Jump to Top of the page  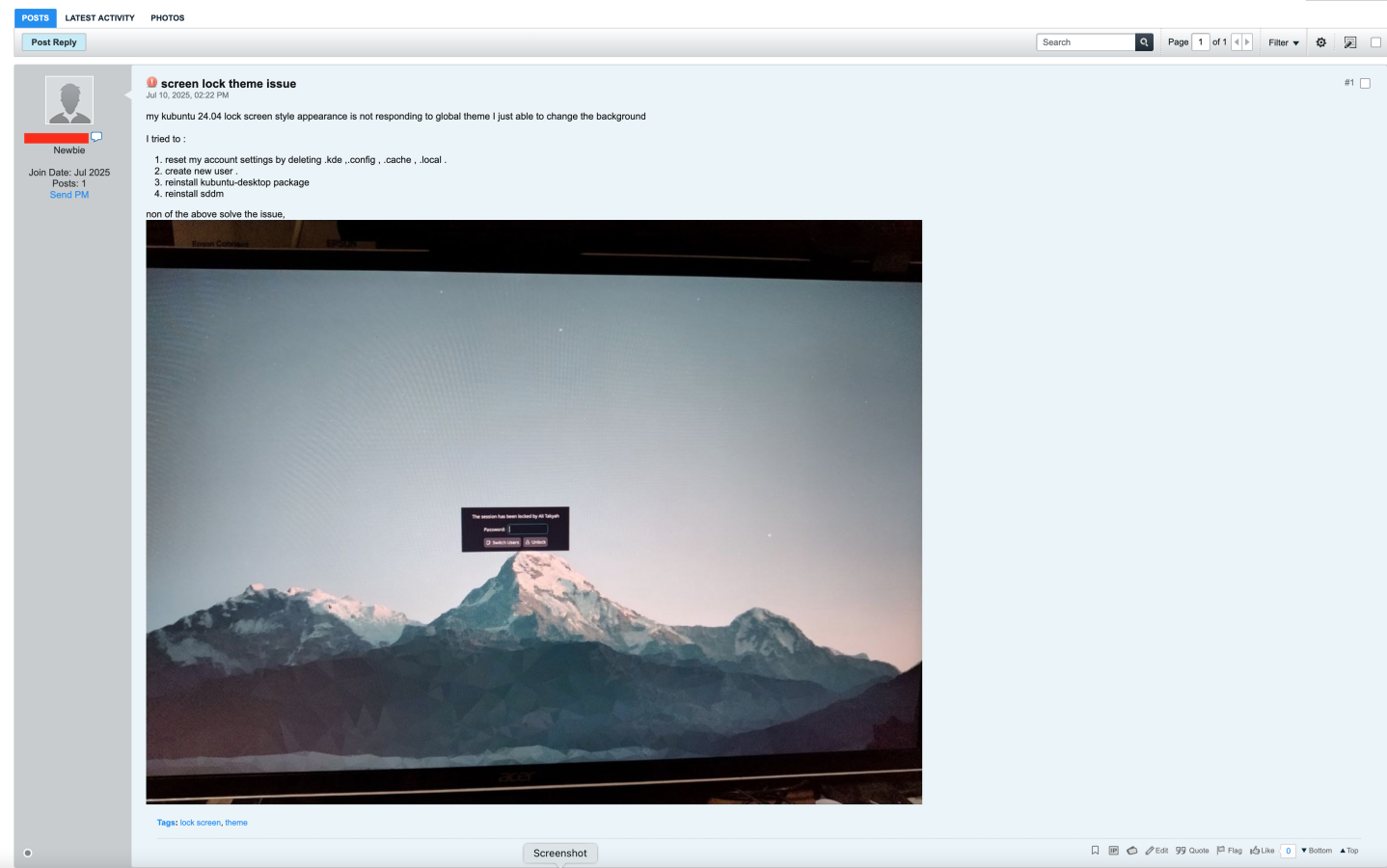click(1349, 851)
